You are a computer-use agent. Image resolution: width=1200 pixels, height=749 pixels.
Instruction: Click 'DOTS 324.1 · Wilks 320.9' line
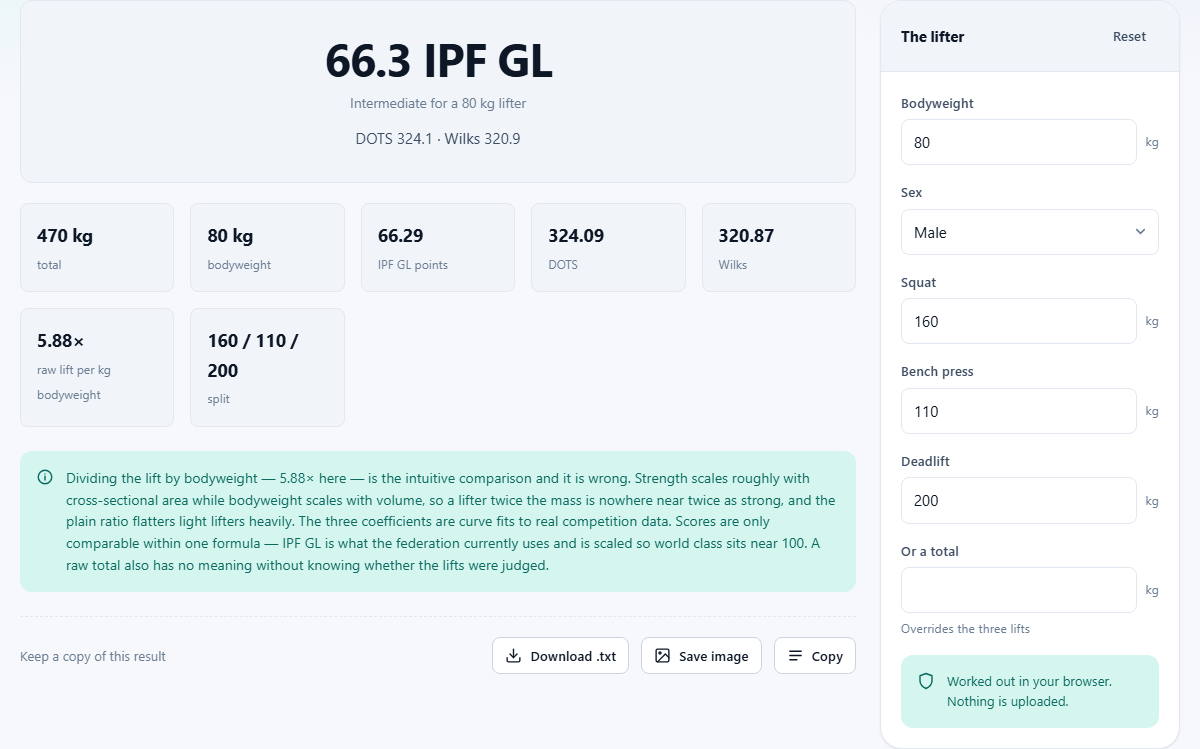coord(438,139)
